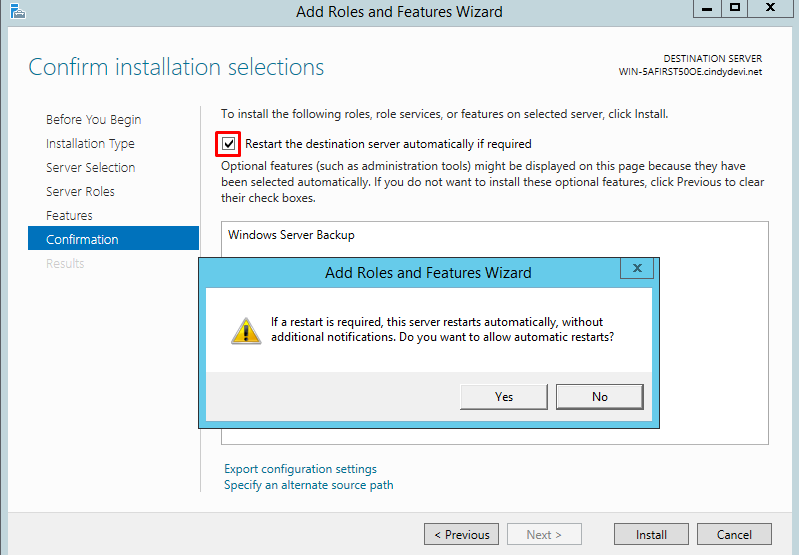Click Specify an alternate source path
Screen dimensions: 799x555
[x=308, y=485]
